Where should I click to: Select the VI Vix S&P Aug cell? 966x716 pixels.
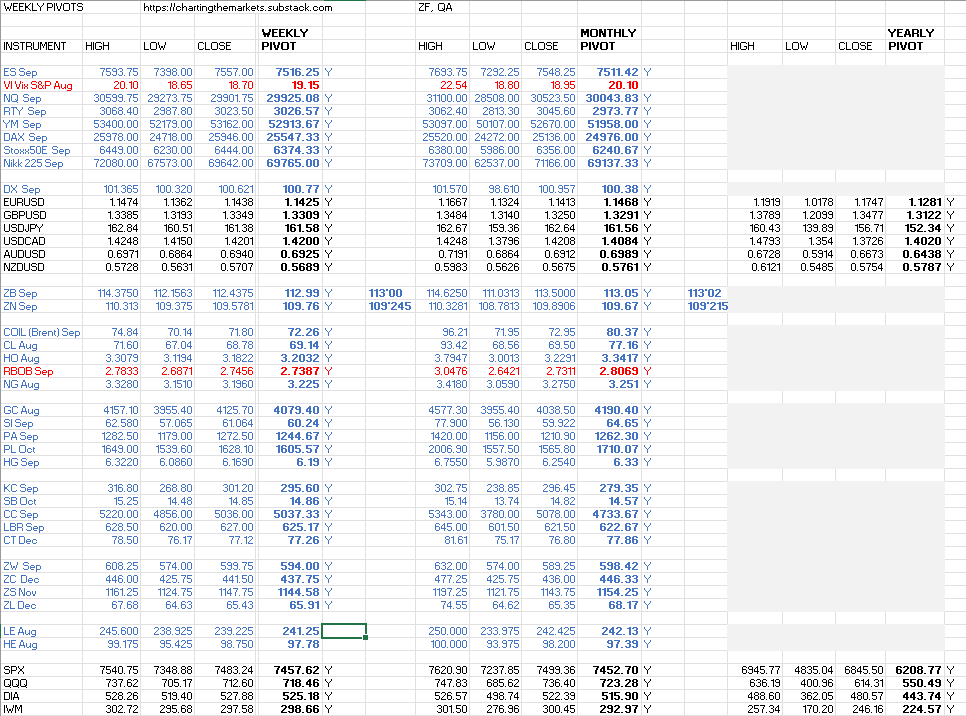point(38,85)
